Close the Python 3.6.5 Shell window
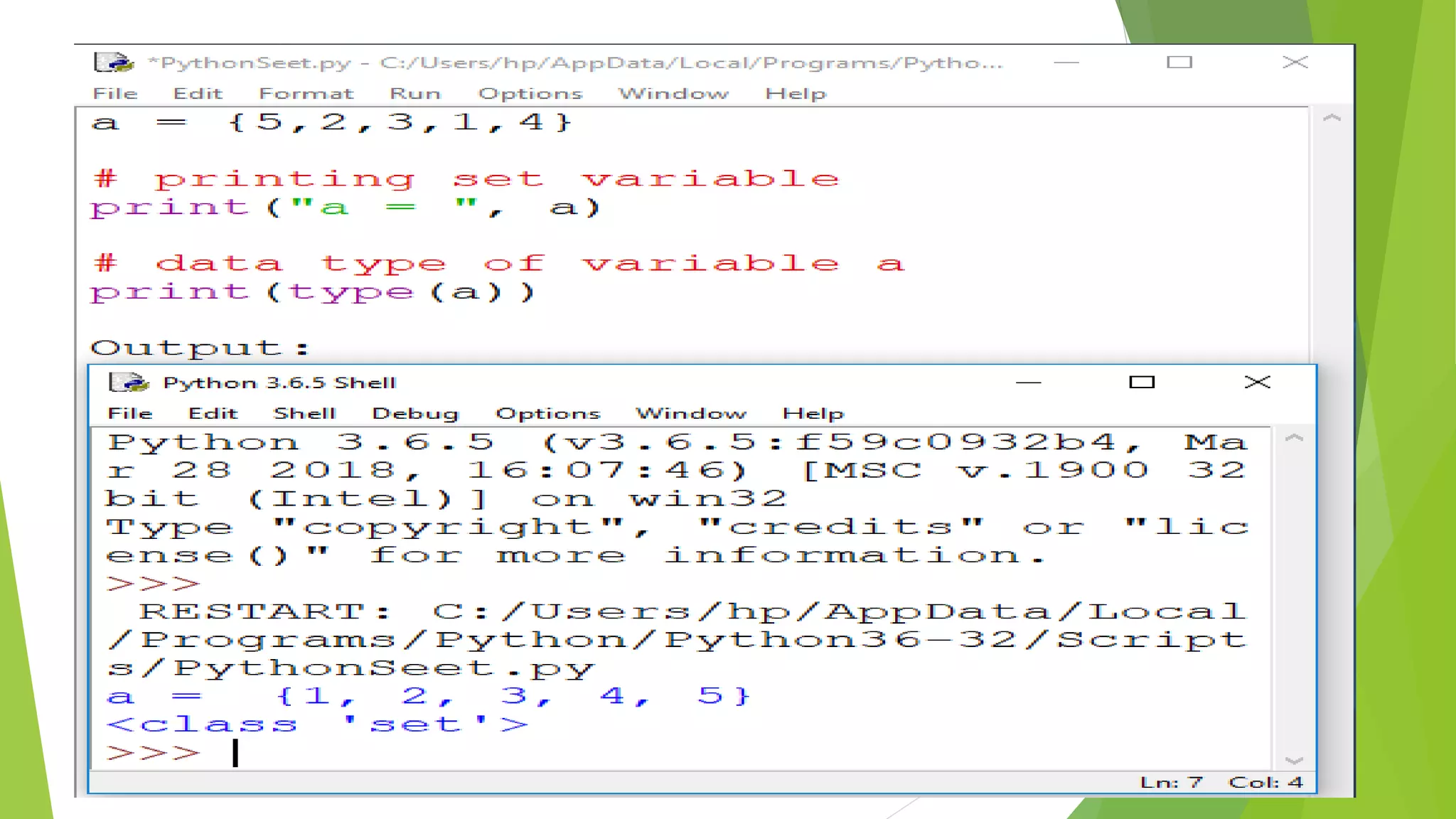The height and width of the screenshot is (819, 1456). point(1257,382)
